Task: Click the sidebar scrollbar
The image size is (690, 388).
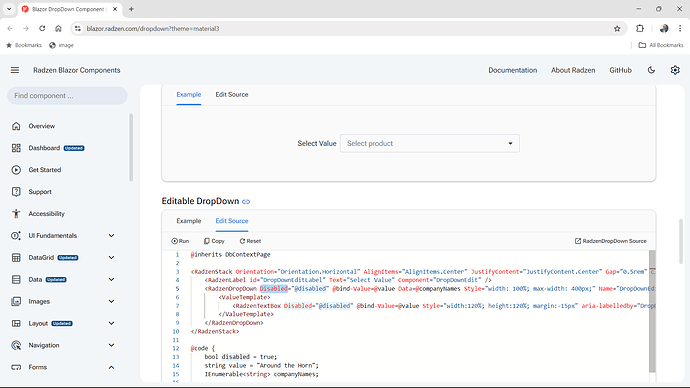Action: 131,147
